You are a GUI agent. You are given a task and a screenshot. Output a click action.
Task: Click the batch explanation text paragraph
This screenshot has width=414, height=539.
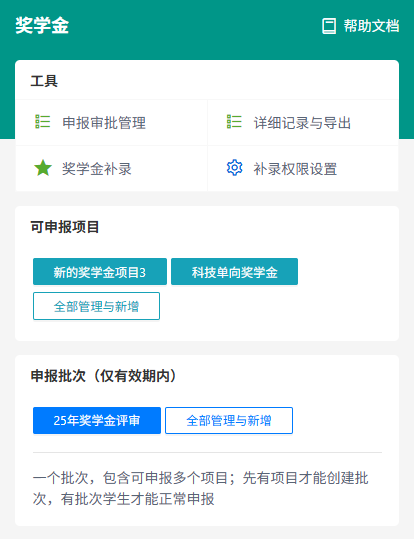point(200,488)
